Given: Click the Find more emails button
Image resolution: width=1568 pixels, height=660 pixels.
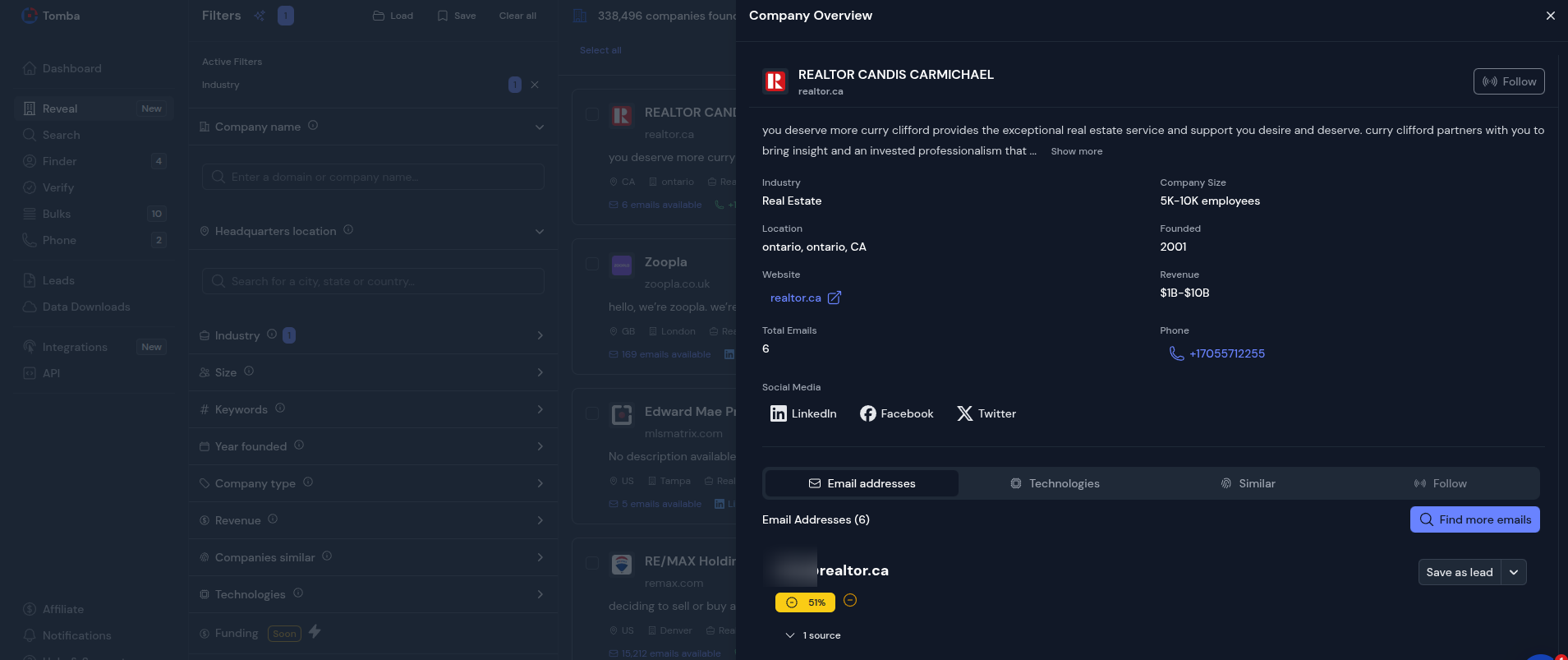Looking at the screenshot, I should click(x=1474, y=519).
